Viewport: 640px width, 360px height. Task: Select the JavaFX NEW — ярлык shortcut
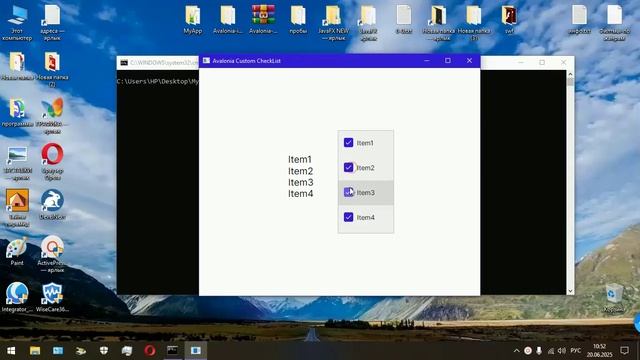tap(333, 23)
